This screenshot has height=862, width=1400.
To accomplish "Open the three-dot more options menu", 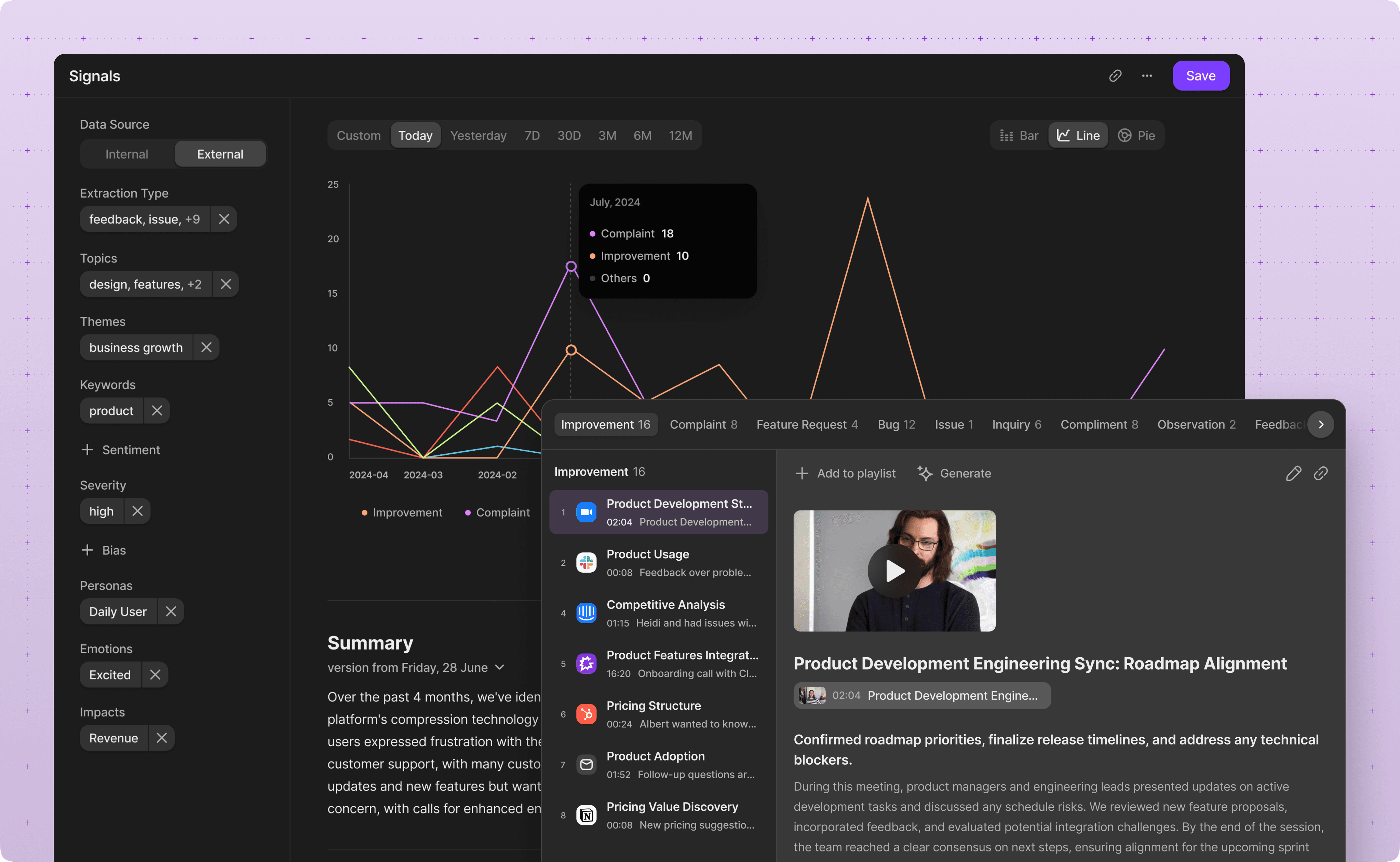I will [1147, 76].
